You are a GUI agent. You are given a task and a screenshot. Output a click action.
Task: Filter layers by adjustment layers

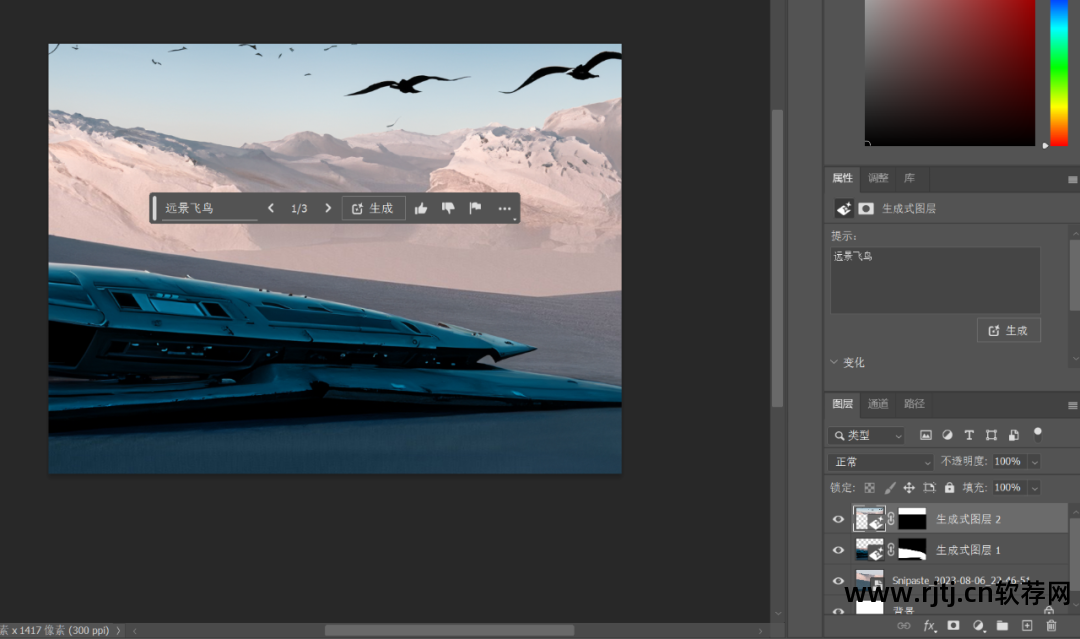coord(948,435)
